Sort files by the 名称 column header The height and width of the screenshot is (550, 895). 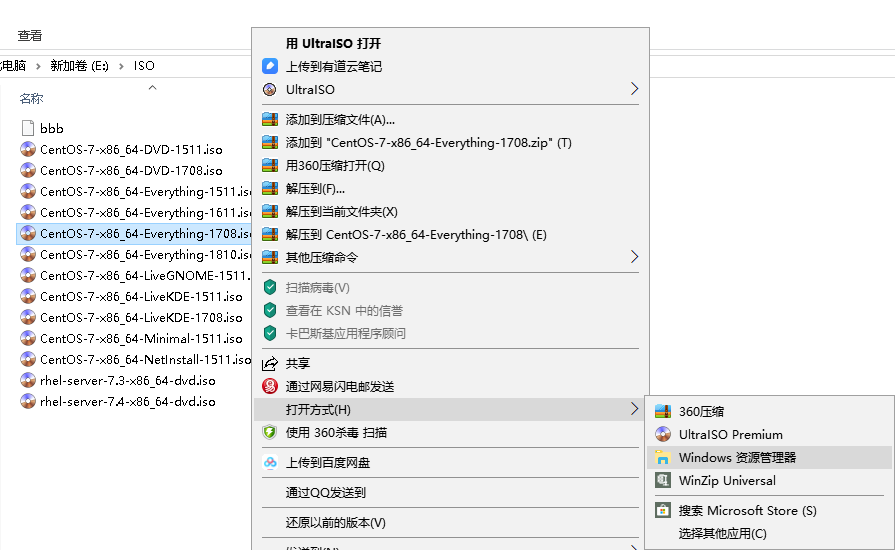tap(32, 99)
